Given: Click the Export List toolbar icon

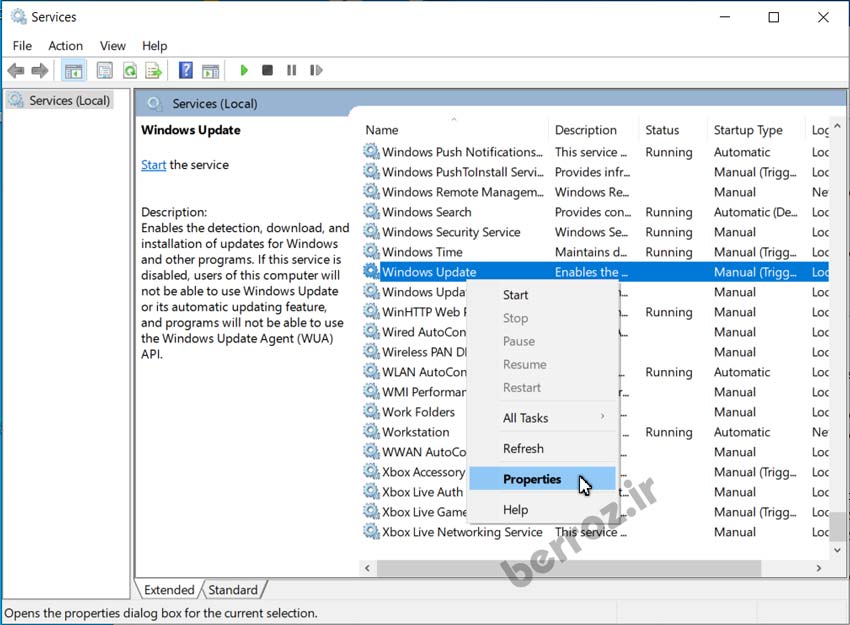Looking at the screenshot, I should (x=154, y=71).
